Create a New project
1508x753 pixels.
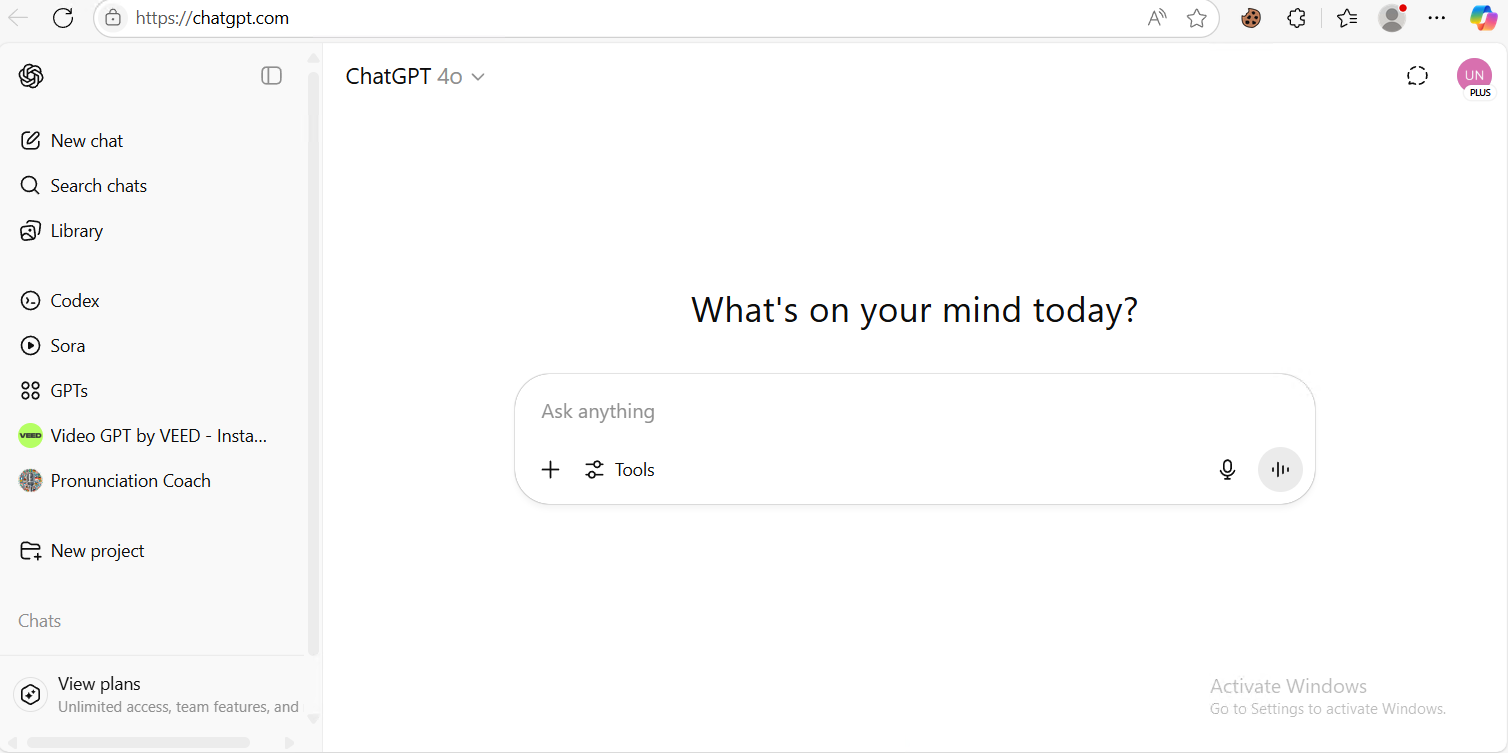97,551
